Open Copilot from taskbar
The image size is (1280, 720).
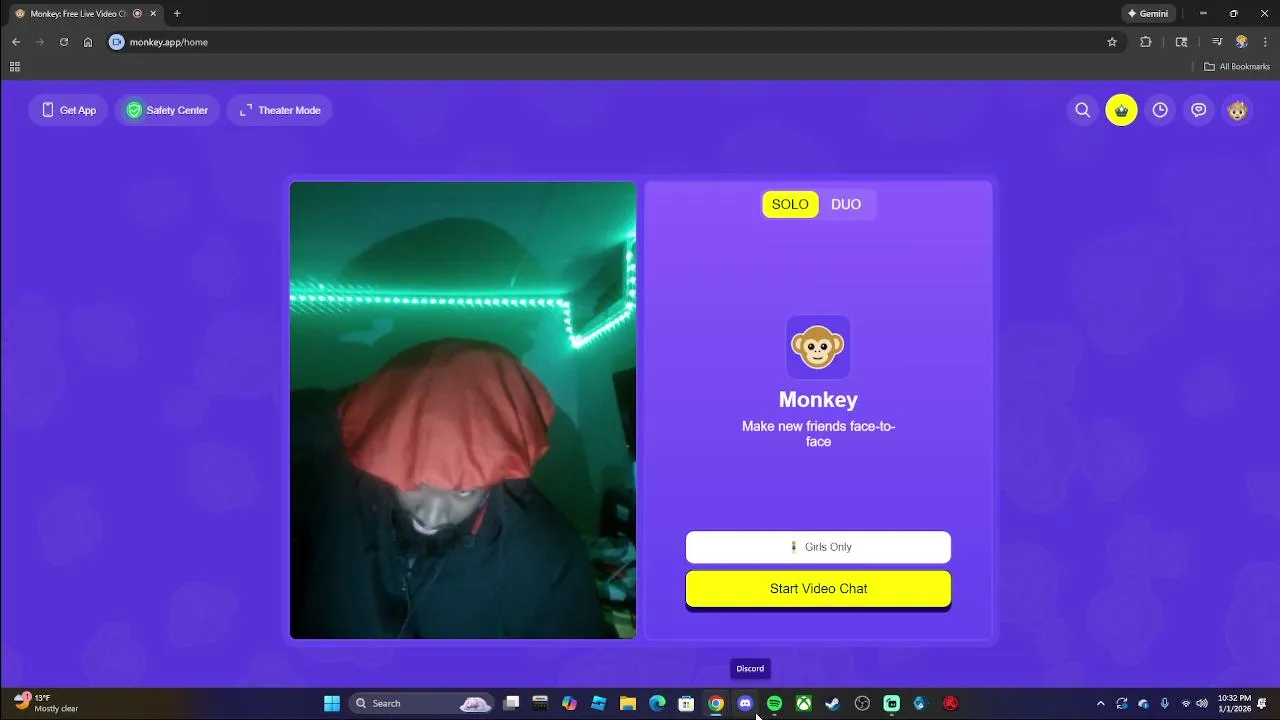click(569, 703)
